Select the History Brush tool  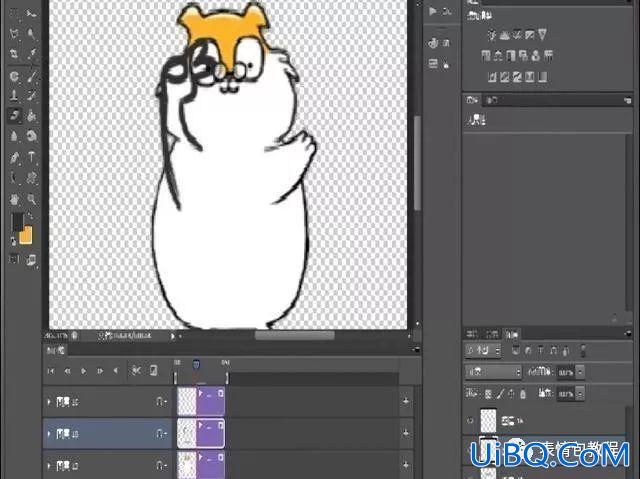click(31, 96)
